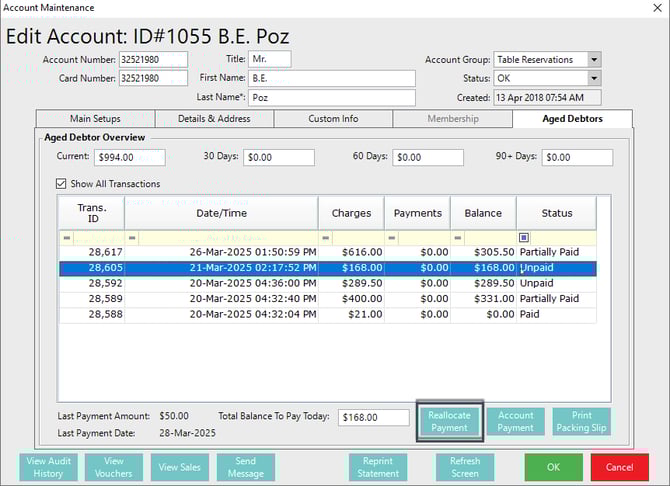Viewport: 670px width, 486px height.
Task: Open the Account Group dropdown
Action: [594, 60]
